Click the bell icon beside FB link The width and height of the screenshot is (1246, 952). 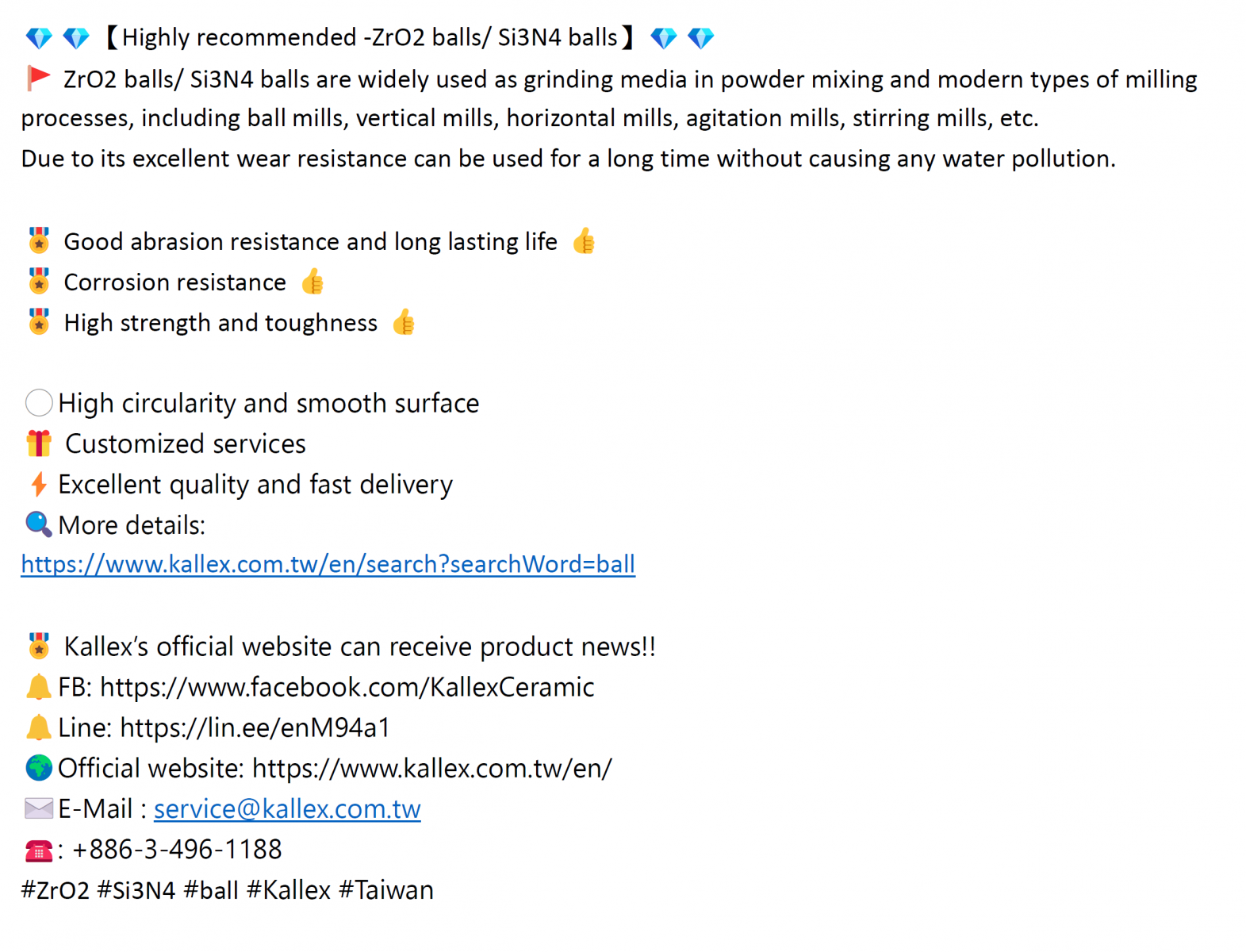pos(38,687)
